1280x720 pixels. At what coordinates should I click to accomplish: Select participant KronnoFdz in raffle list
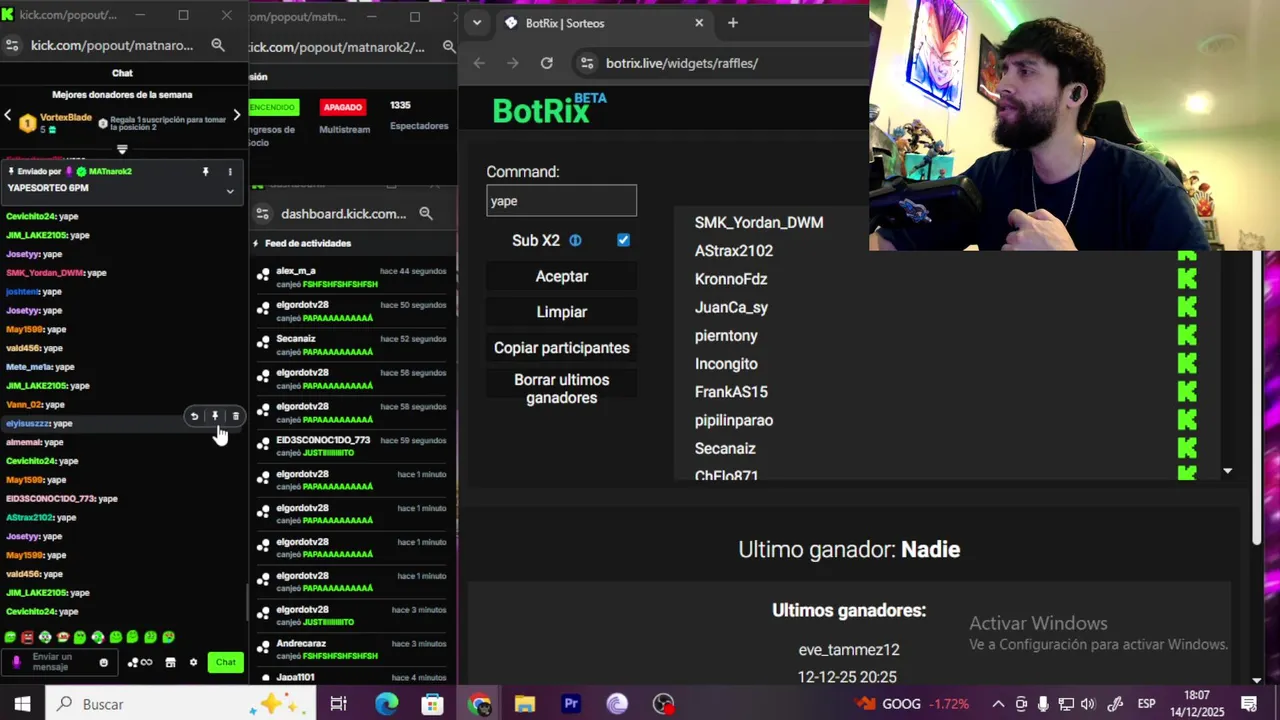731,279
